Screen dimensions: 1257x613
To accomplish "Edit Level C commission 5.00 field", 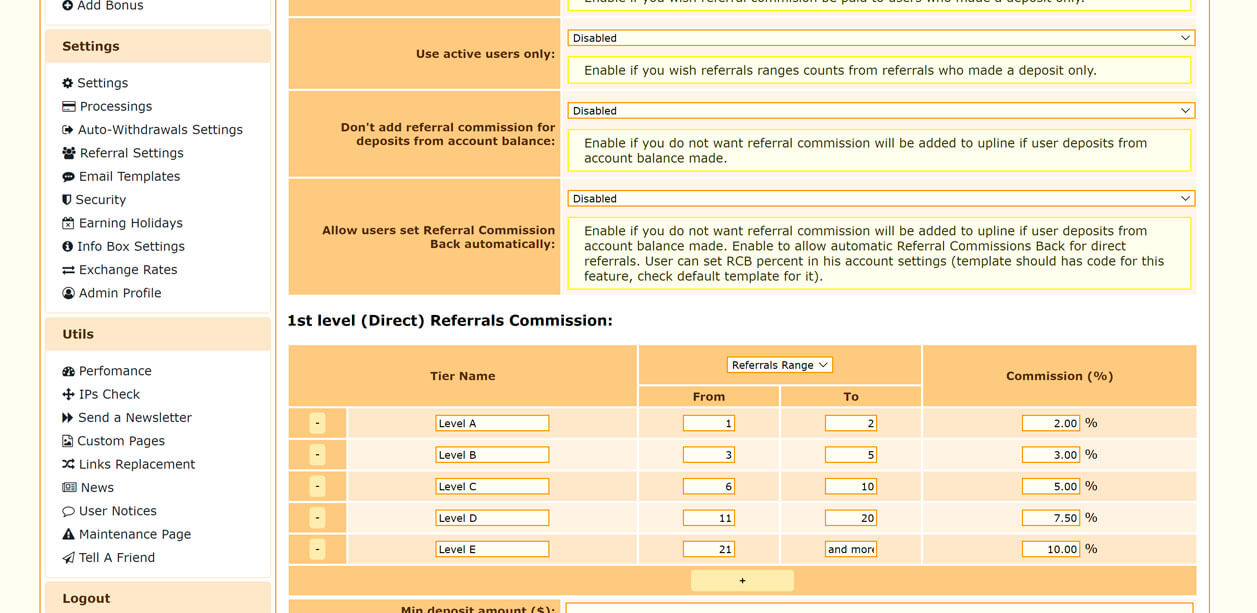I will tap(1051, 487).
